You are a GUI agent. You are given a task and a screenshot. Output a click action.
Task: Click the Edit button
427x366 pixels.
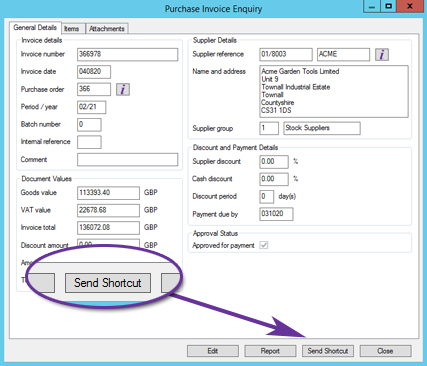(213, 351)
